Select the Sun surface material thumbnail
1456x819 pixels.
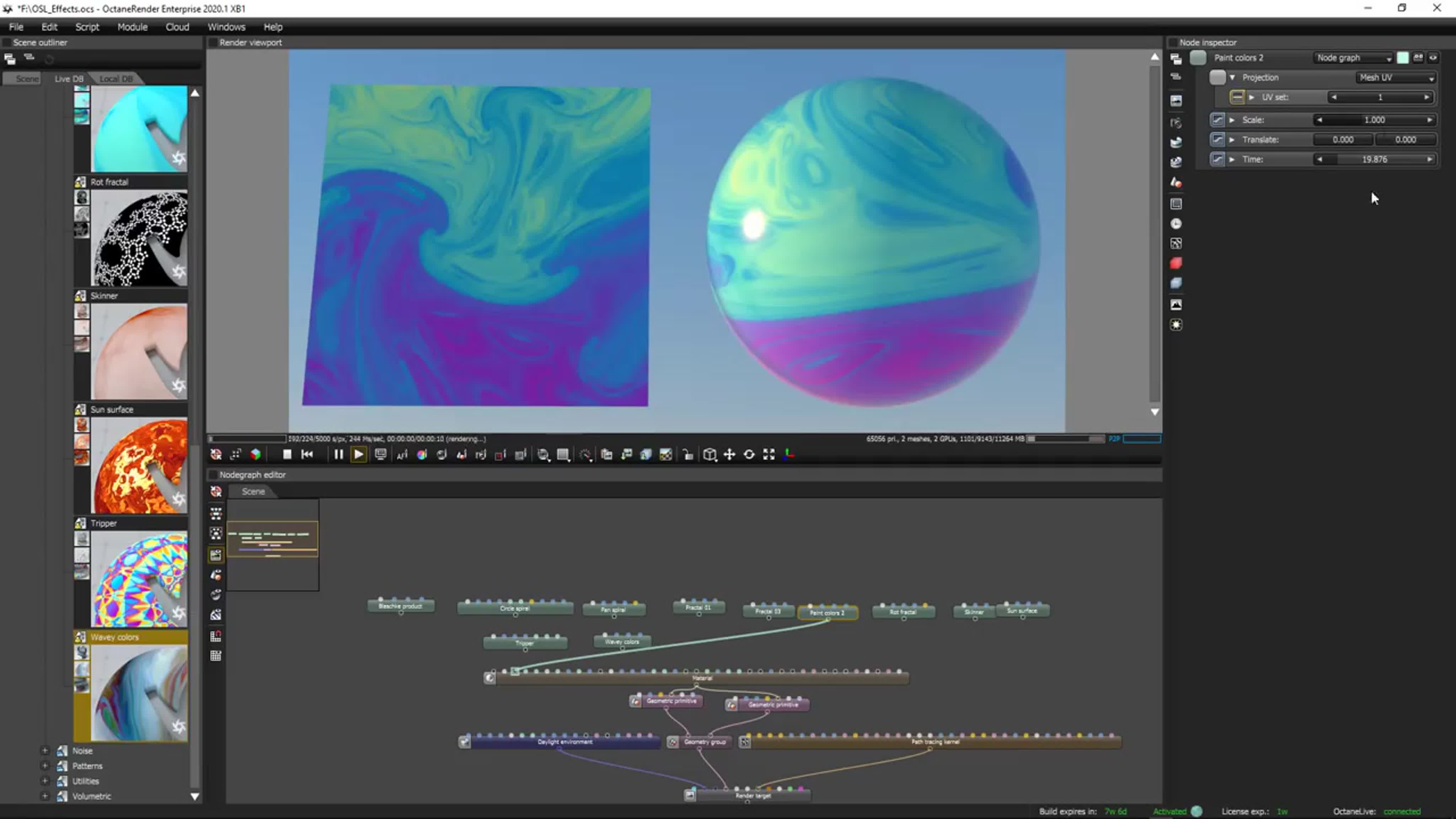pyautogui.click(x=139, y=466)
